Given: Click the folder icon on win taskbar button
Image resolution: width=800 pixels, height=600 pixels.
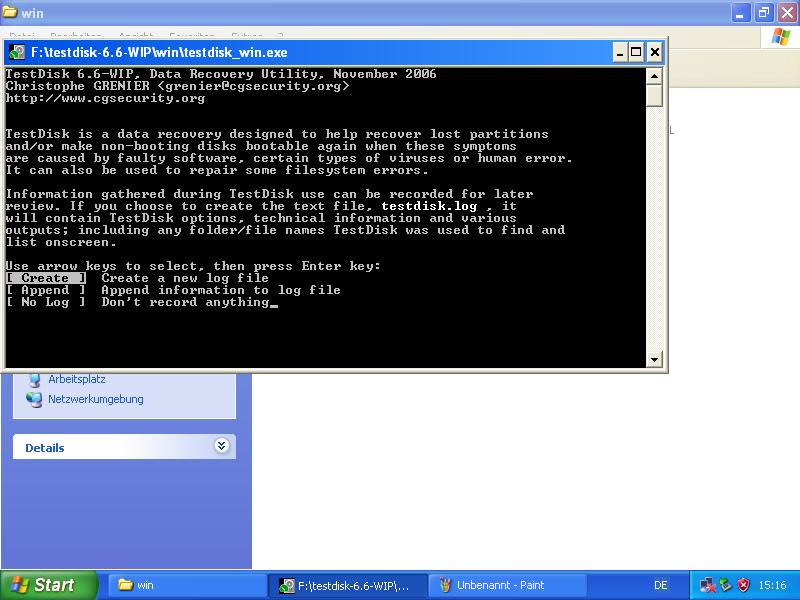Looking at the screenshot, I should click(x=126, y=585).
